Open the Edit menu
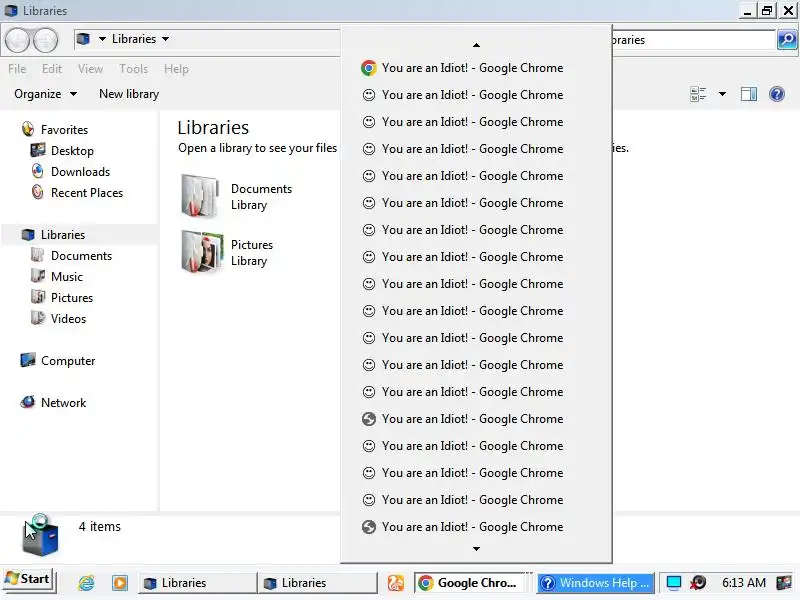Image resolution: width=800 pixels, height=600 pixels. tap(52, 69)
